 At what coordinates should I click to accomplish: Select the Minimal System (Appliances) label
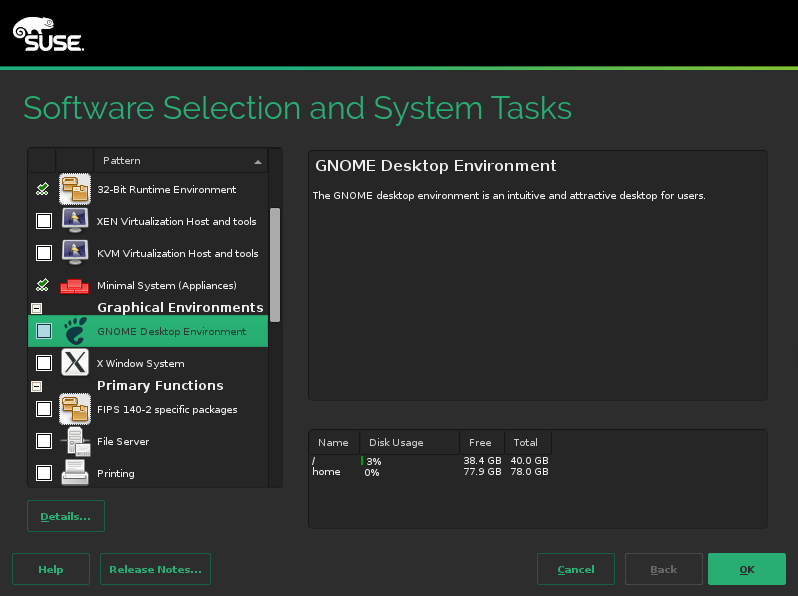click(166, 286)
